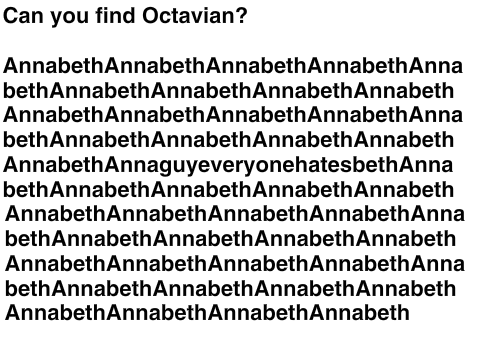
Task: Click the leading "beth" starting the second line
Action: 26,90
